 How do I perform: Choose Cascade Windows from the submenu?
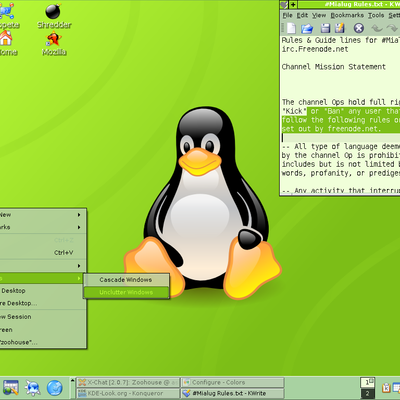tap(126, 280)
